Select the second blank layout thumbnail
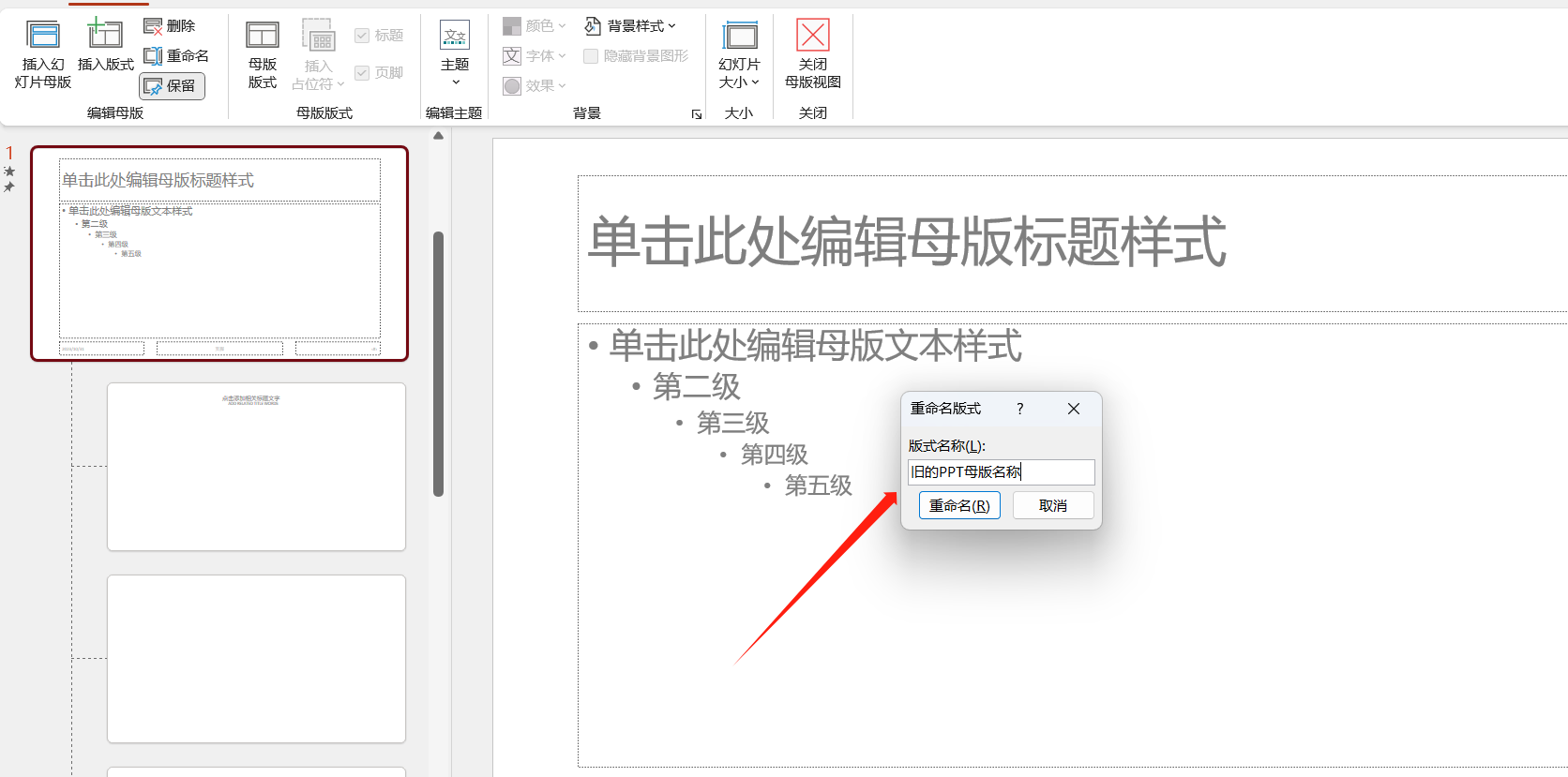This screenshot has height=777, width=1568. (x=256, y=659)
